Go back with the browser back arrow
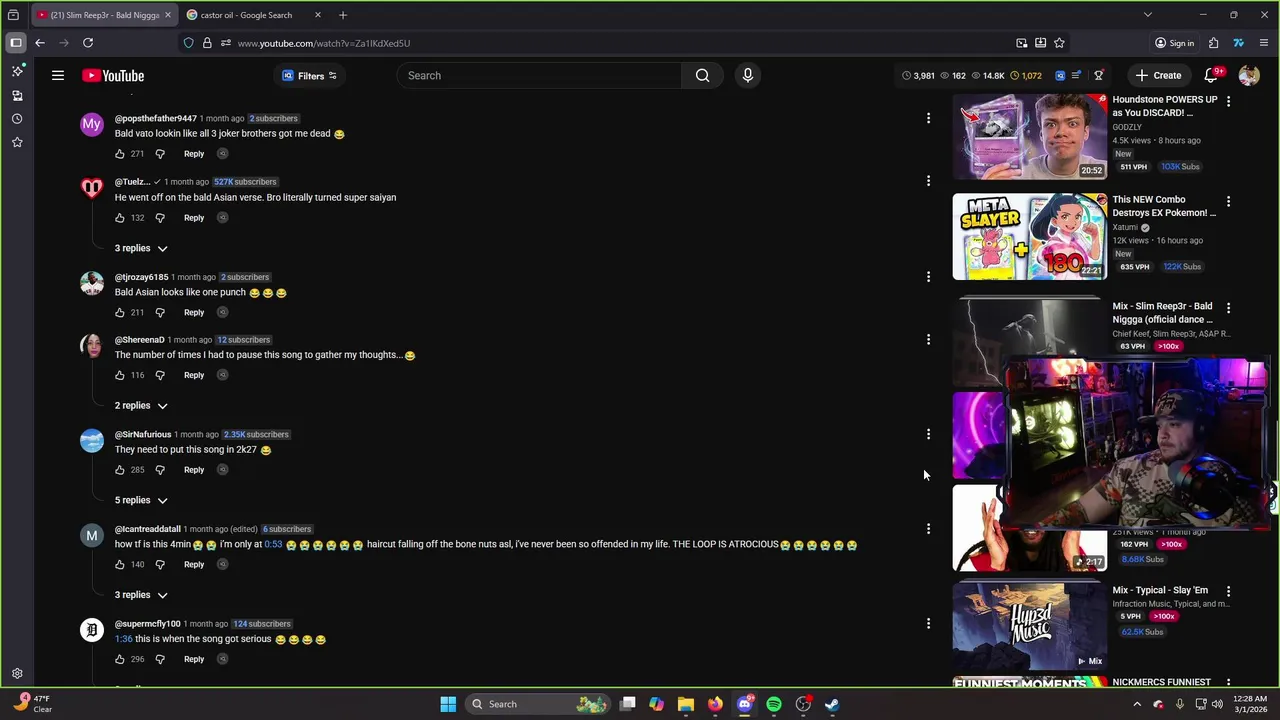Viewport: 1280px width, 720px height. (40, 43)
